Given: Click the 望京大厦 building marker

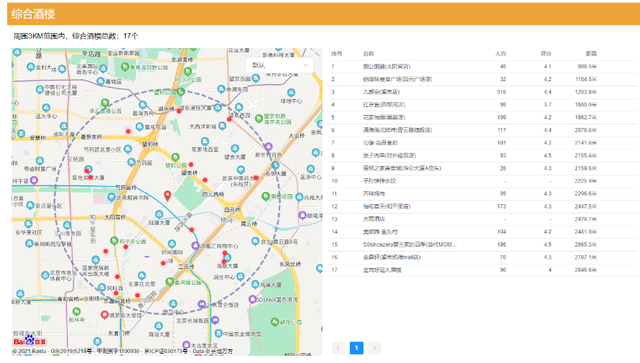Looking at the screenshot, I should [235, 148].
